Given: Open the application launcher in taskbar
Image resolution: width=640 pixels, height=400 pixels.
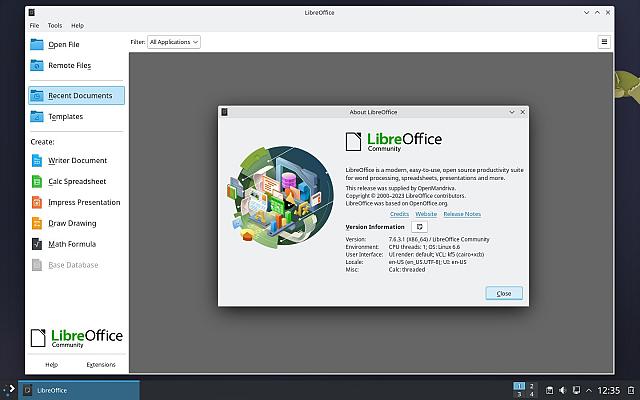Looking at the screenshot, I should (x=9, y=389).
